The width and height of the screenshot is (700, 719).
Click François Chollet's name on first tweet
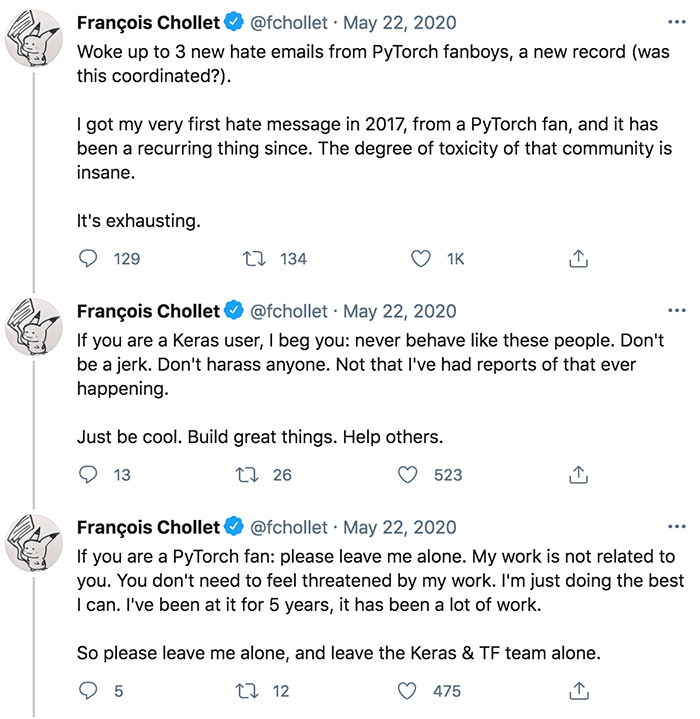pos(148,23)
